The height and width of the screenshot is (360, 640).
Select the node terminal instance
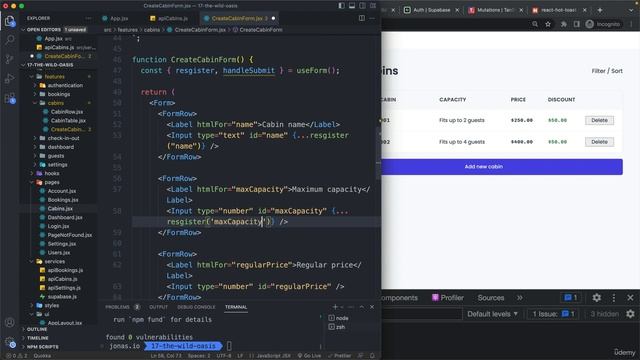338,318
